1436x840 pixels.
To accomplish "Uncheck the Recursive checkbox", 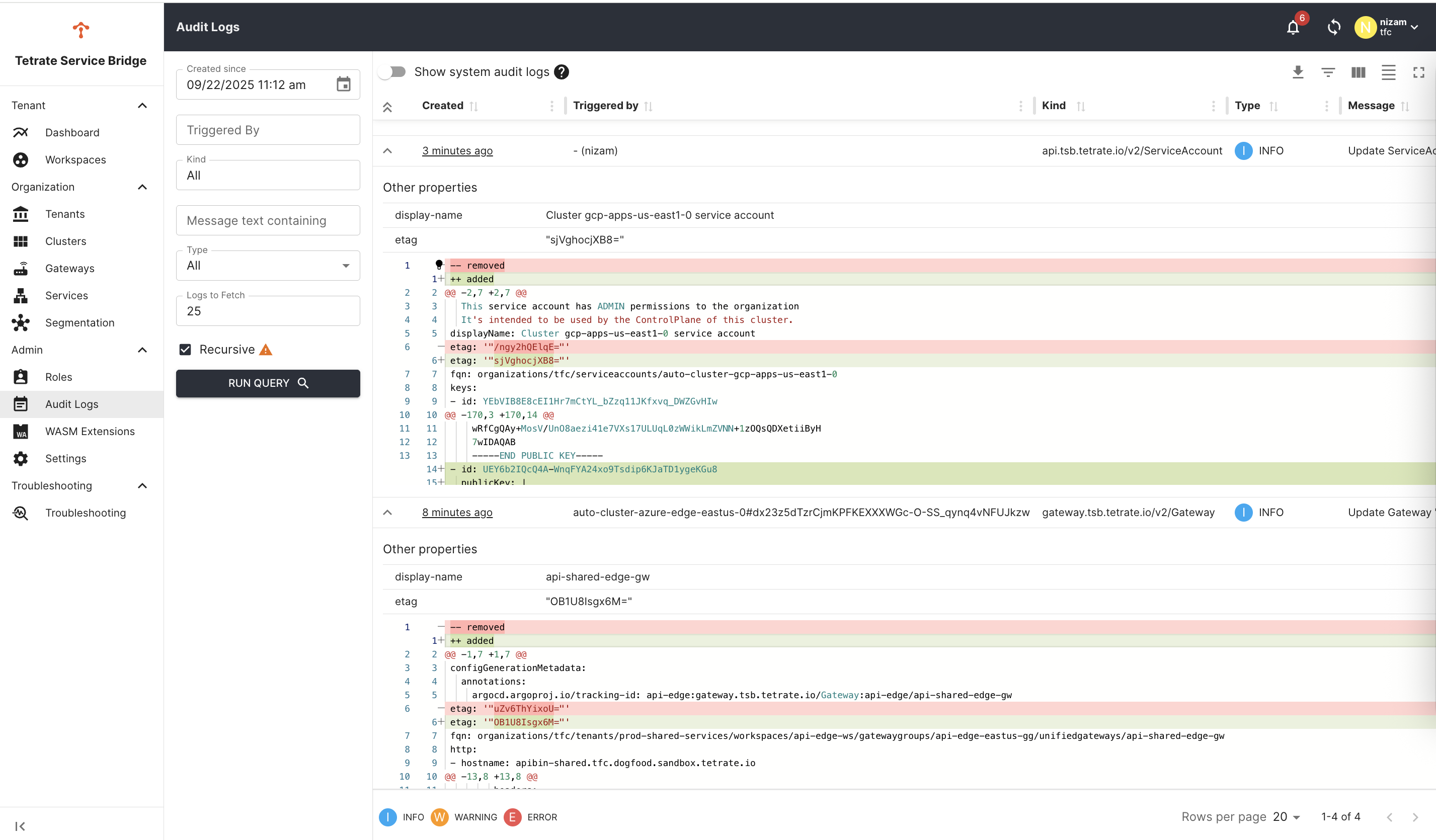I will 185,350.
